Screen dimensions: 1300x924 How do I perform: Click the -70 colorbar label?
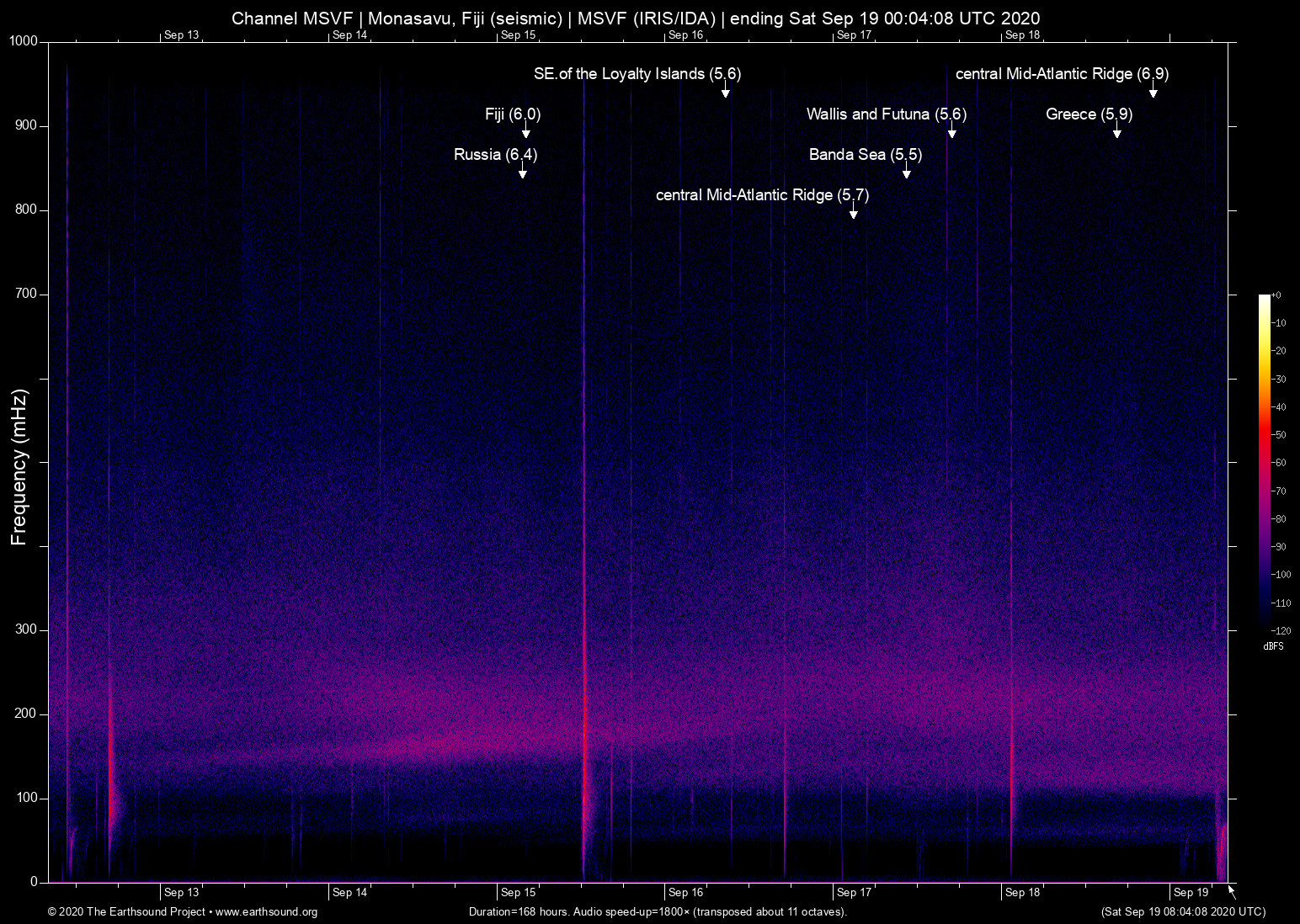click(x=1279, y=491)
